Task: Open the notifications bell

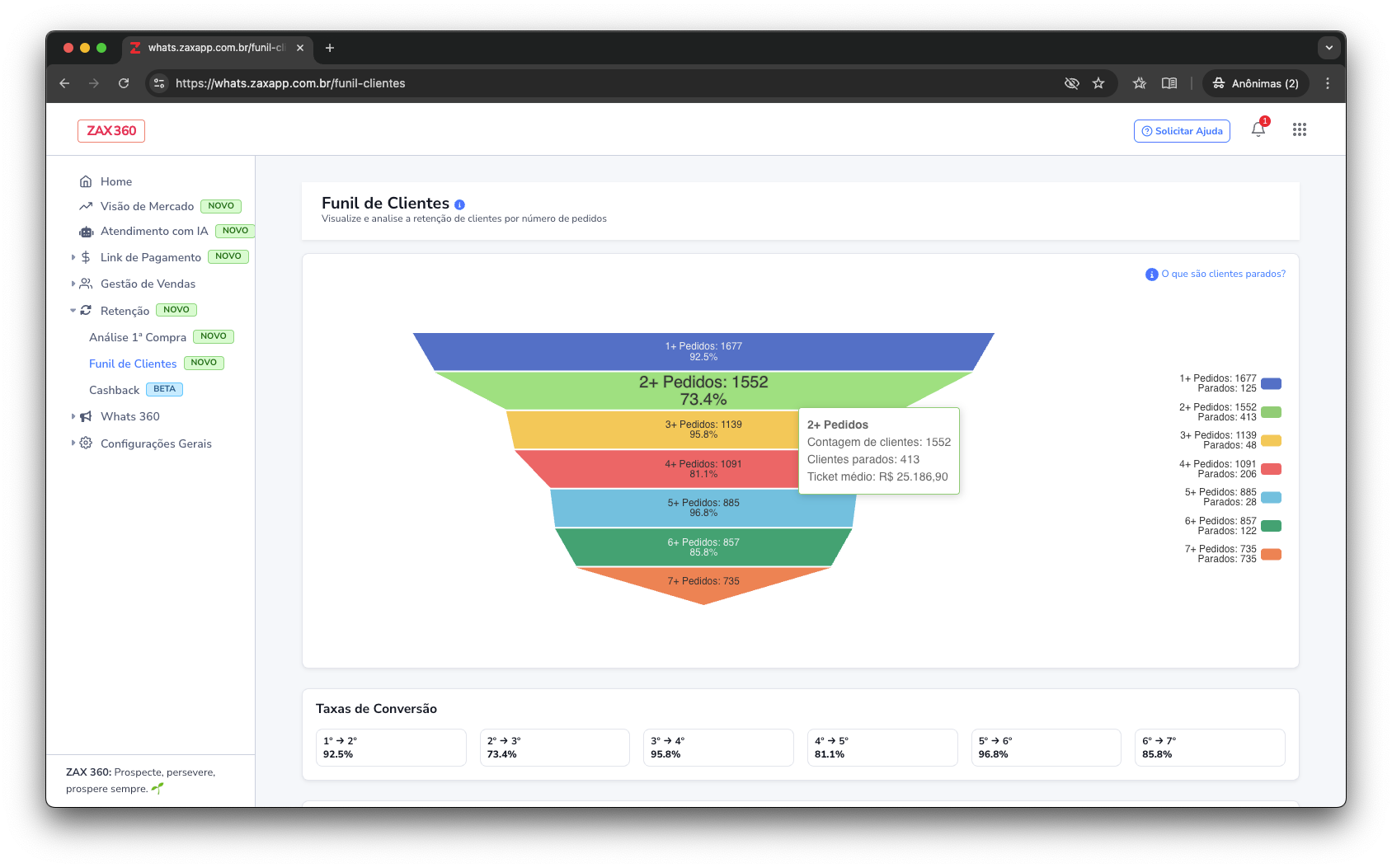Action: point(1258,129)
